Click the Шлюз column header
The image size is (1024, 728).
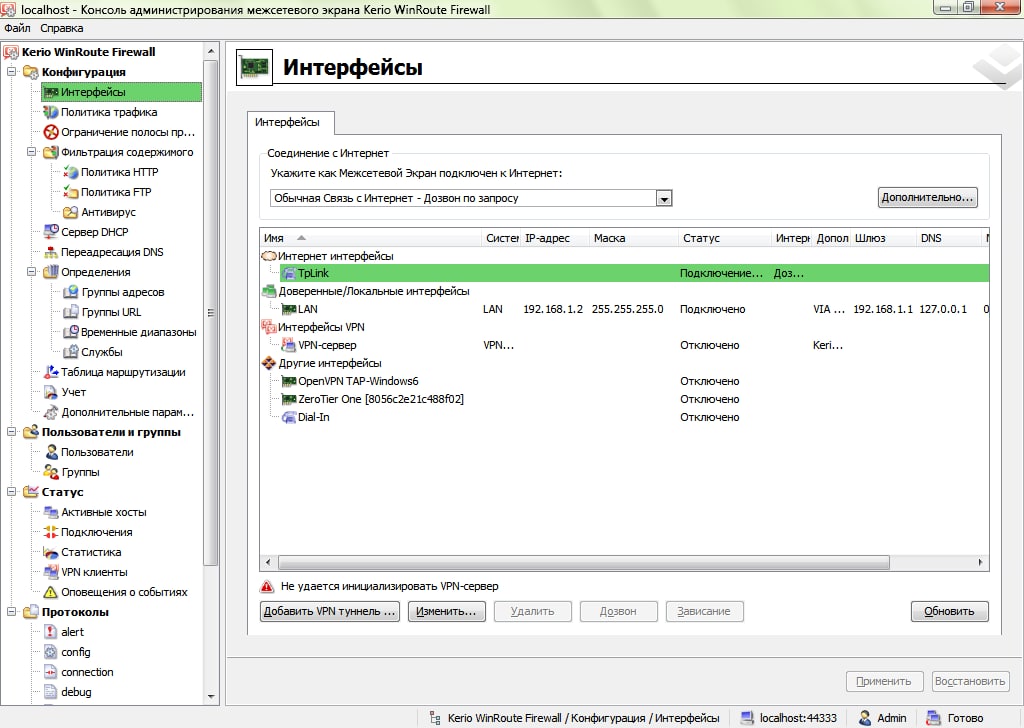coord(883,238)
